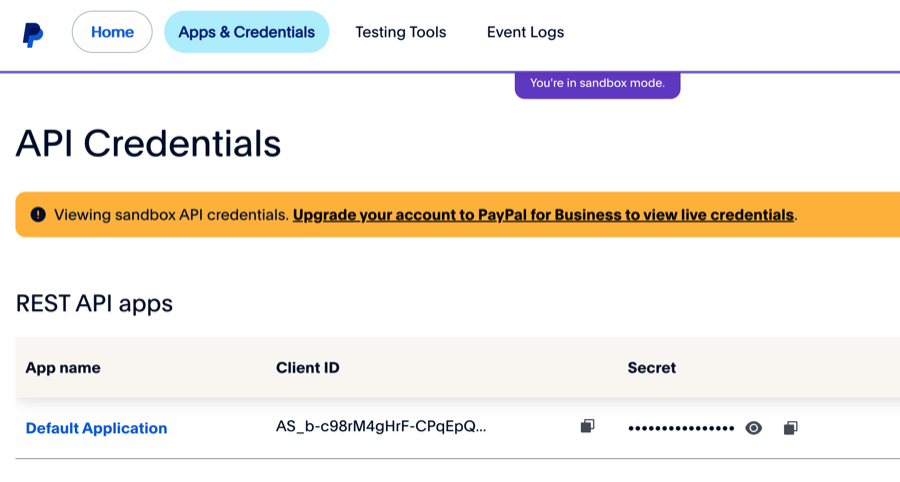Click the "You're in sandbox mode" badge
Image resolution: width=900 pixels, height=482 pixels.
point(598,84)
